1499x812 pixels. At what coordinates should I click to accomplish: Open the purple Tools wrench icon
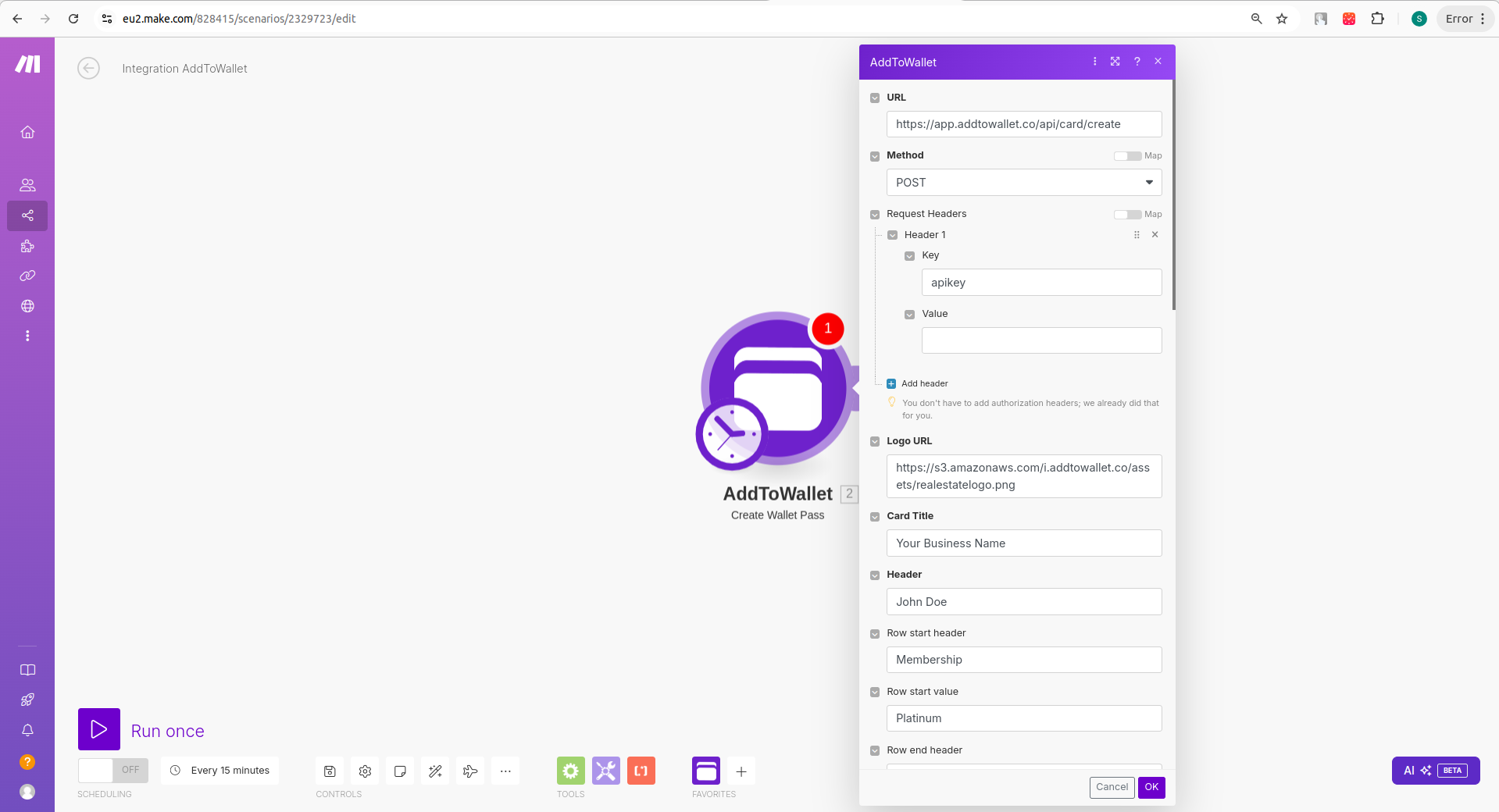(606, 771)
